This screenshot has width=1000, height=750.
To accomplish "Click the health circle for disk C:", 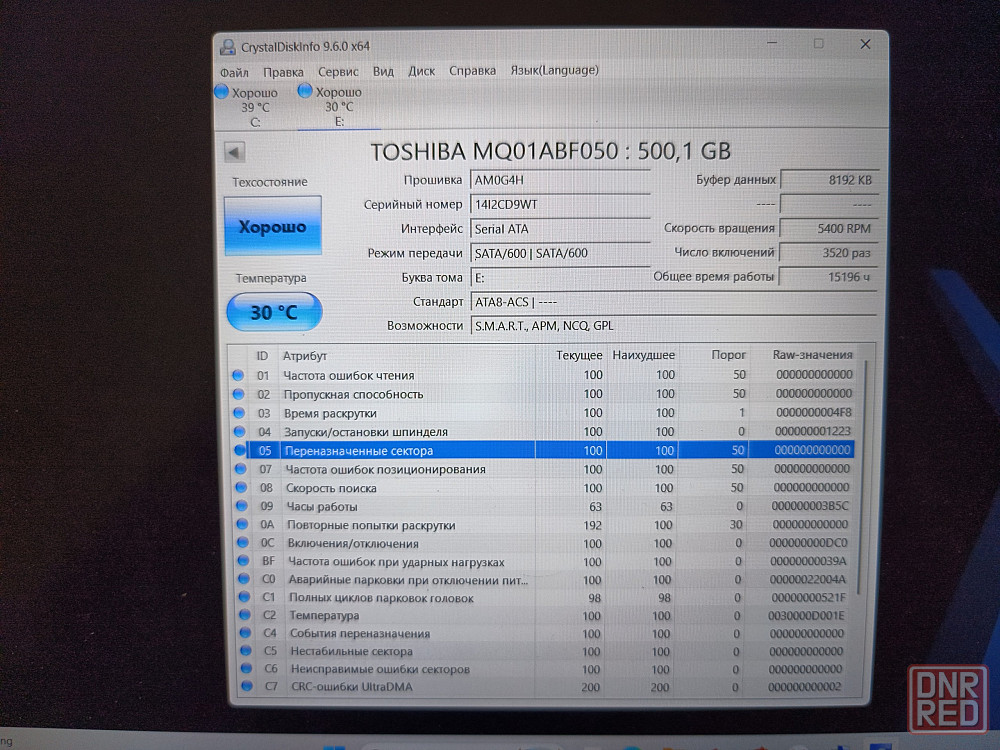I will coord(222,92).
